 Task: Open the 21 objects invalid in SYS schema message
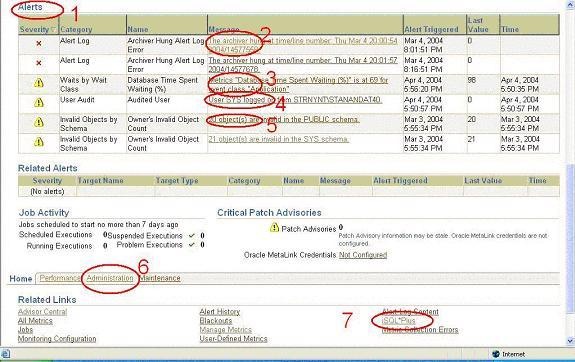278,139
